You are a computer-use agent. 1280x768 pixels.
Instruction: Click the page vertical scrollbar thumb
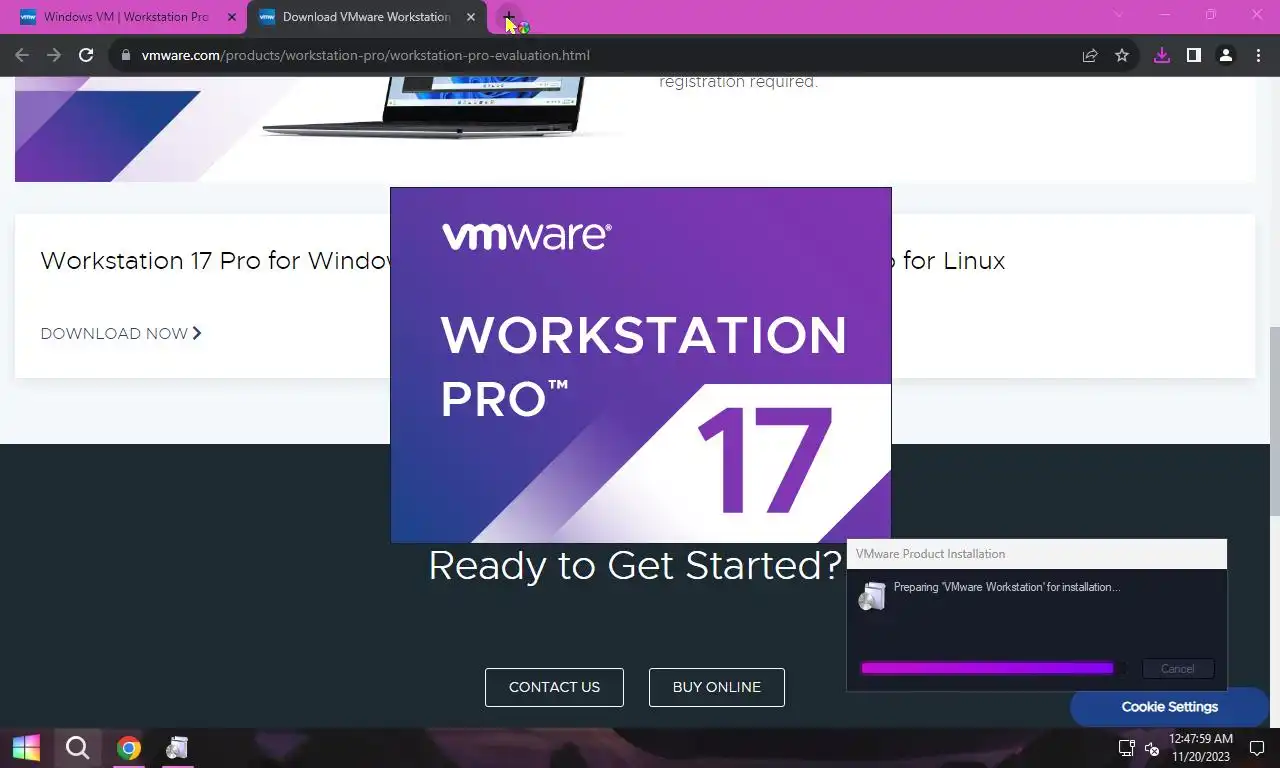1274,419
